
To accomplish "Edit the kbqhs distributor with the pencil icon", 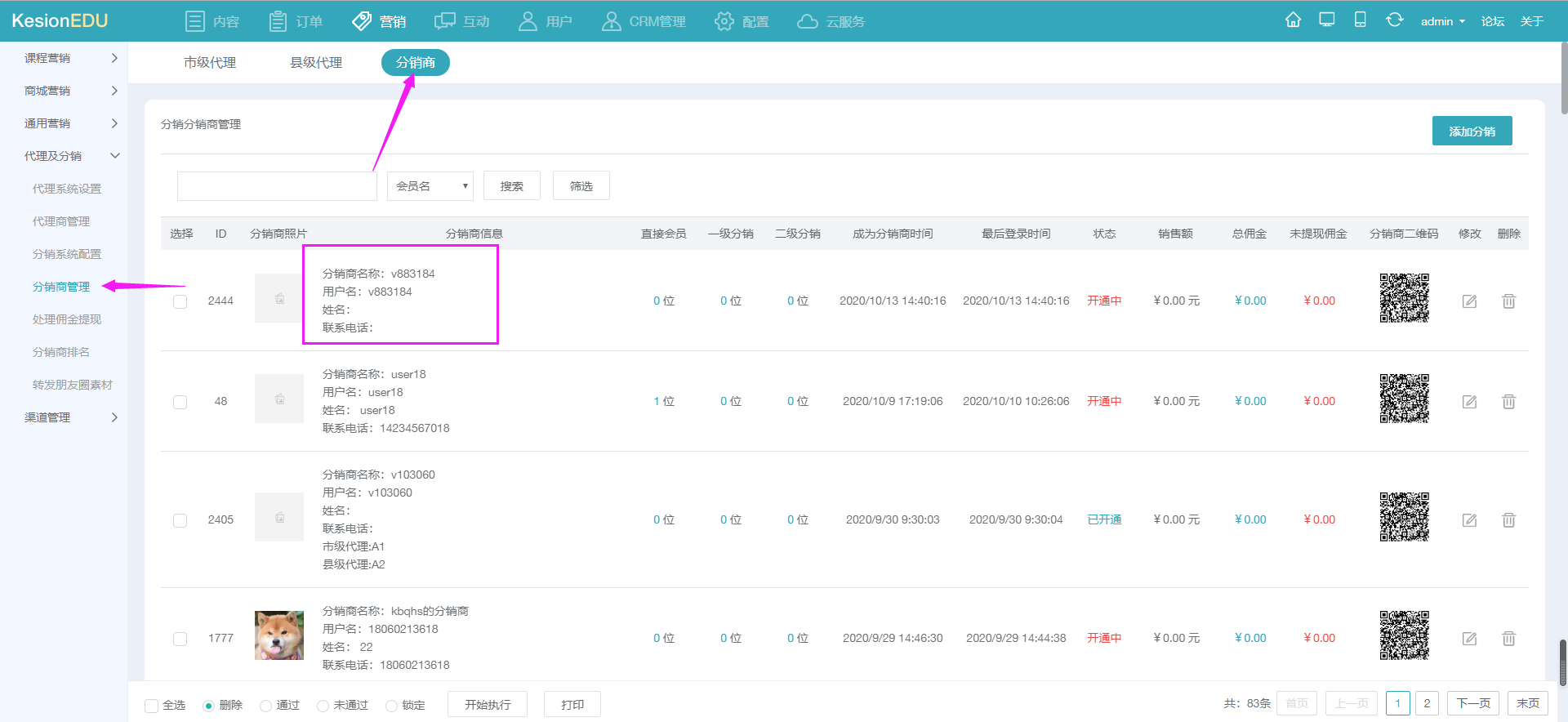I will [1469, 639].
